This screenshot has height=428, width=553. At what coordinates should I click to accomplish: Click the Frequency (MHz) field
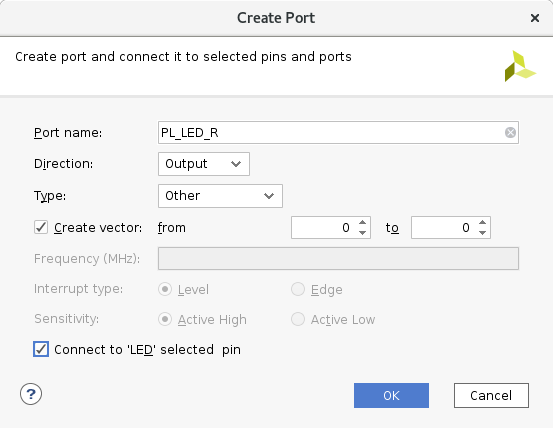point(338,258)
